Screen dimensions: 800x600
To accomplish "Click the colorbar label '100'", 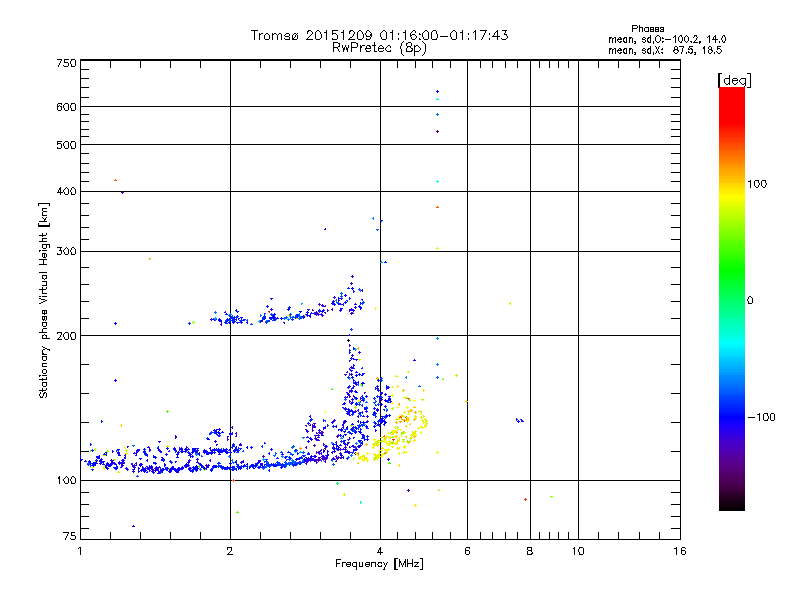I will click(x=757, y=184).
